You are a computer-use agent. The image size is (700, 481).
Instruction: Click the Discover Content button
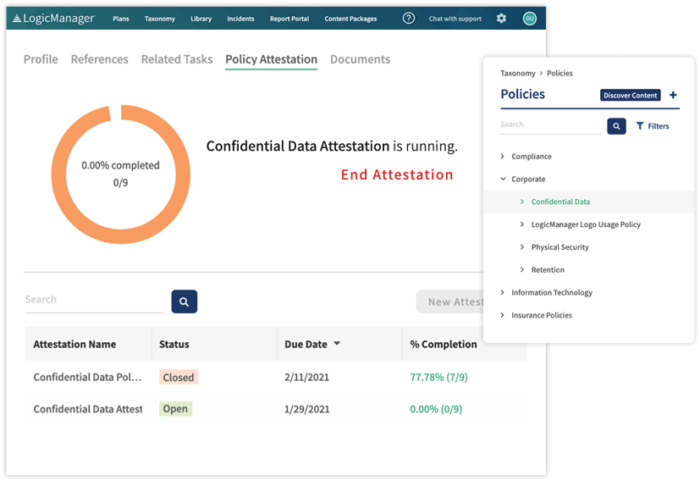[630, 95]
